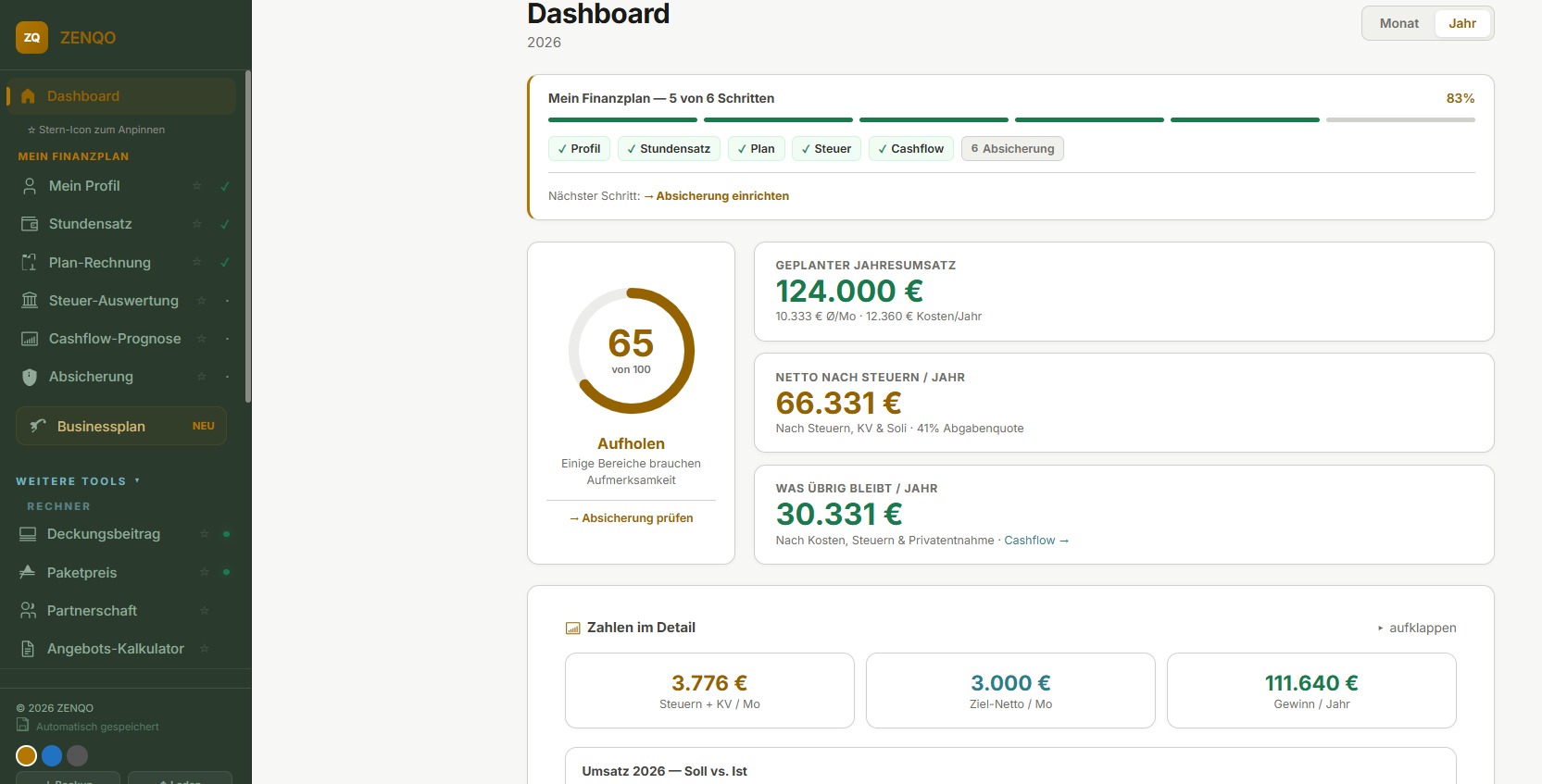Select the Stundensatz step chip in Finanzplan
The height and width of the screenshot is (784, 1542).
pos(669,149)
